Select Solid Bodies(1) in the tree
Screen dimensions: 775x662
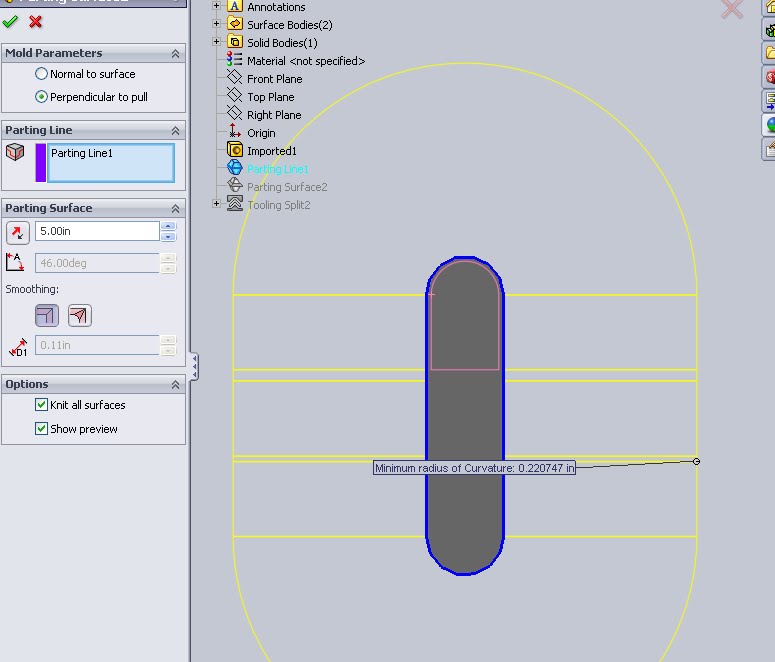pyautogui.click(x=282, y=43)
